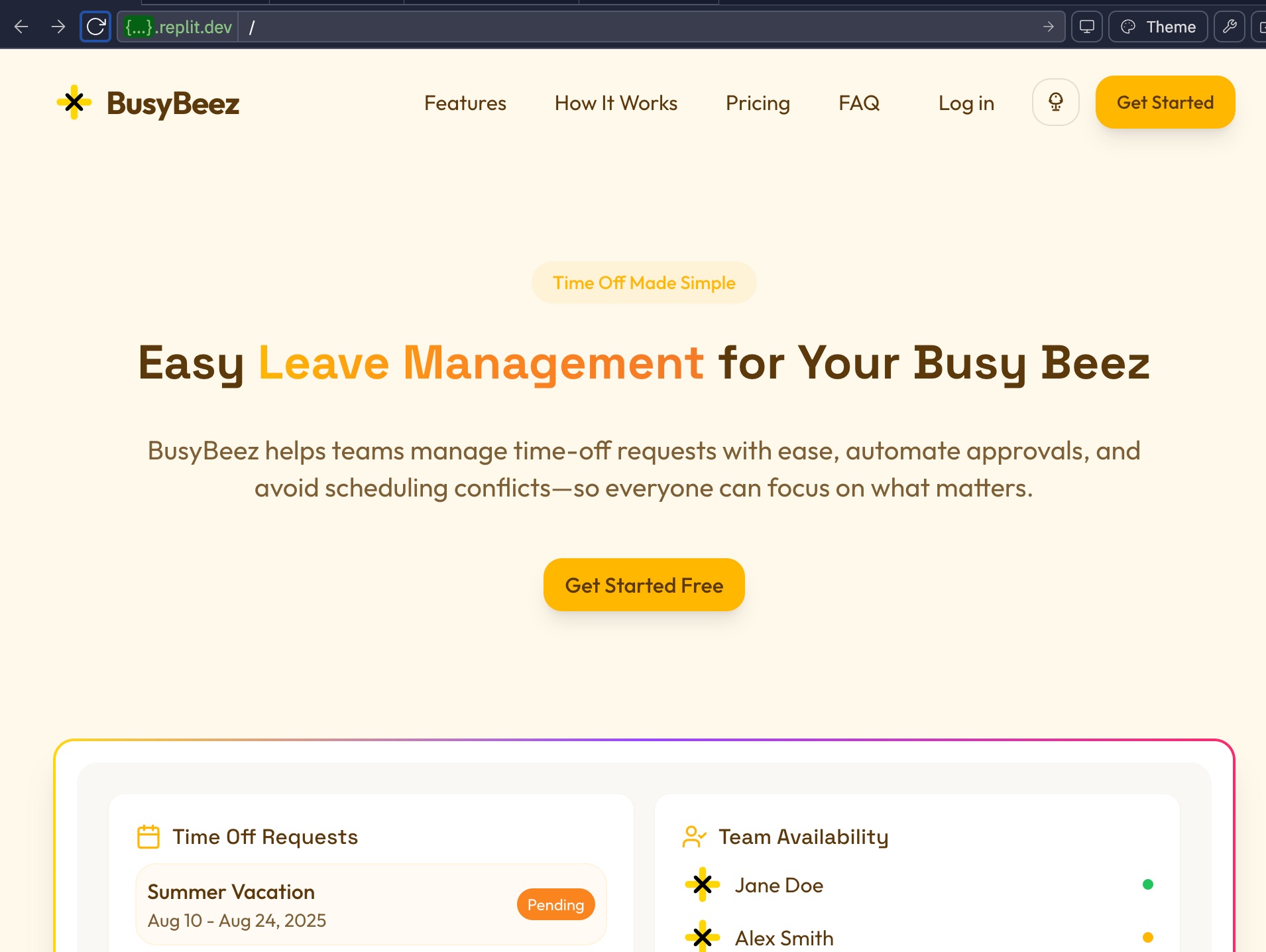Click the Log in link
This screenshot has width=1266, height=952.
coord(966,103)
